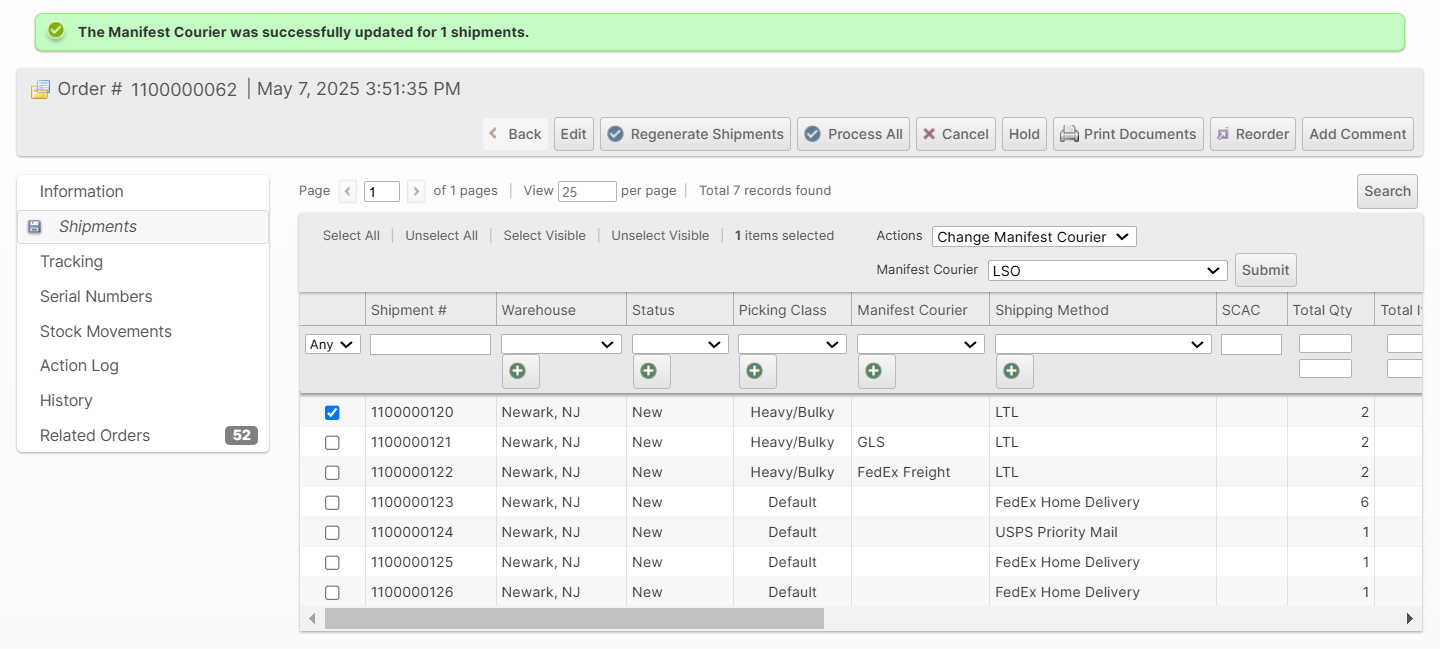Open the Tracking tab in sidebar
This screenshot has height=649, width=1440.
[71, 261]
